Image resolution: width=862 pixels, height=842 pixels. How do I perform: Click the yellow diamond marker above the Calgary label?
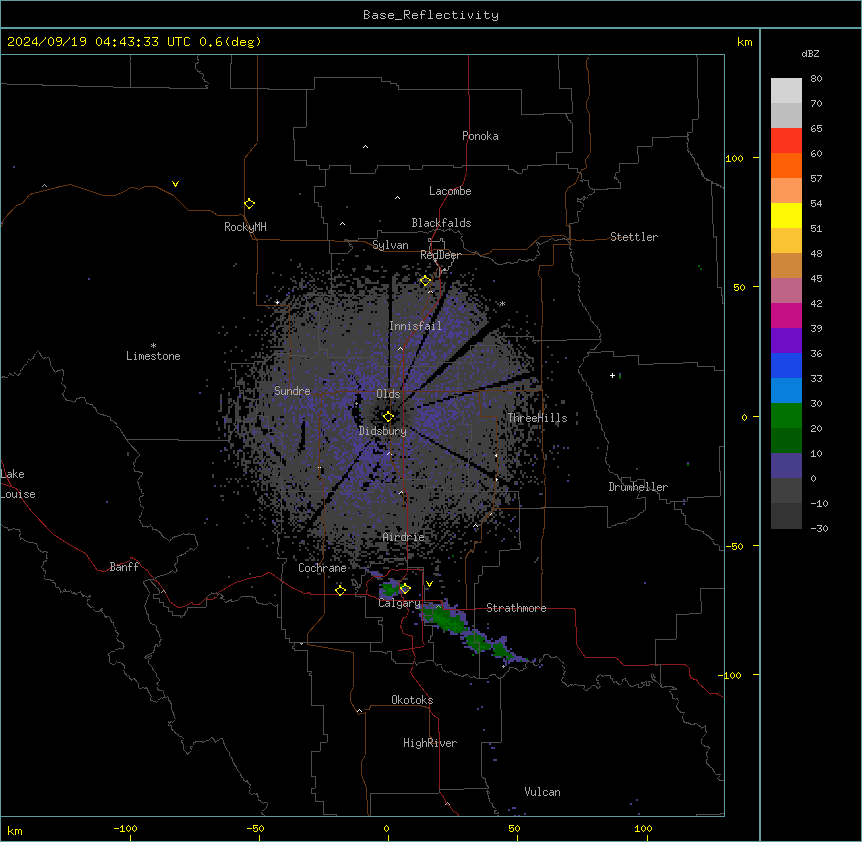coord(405,589)
